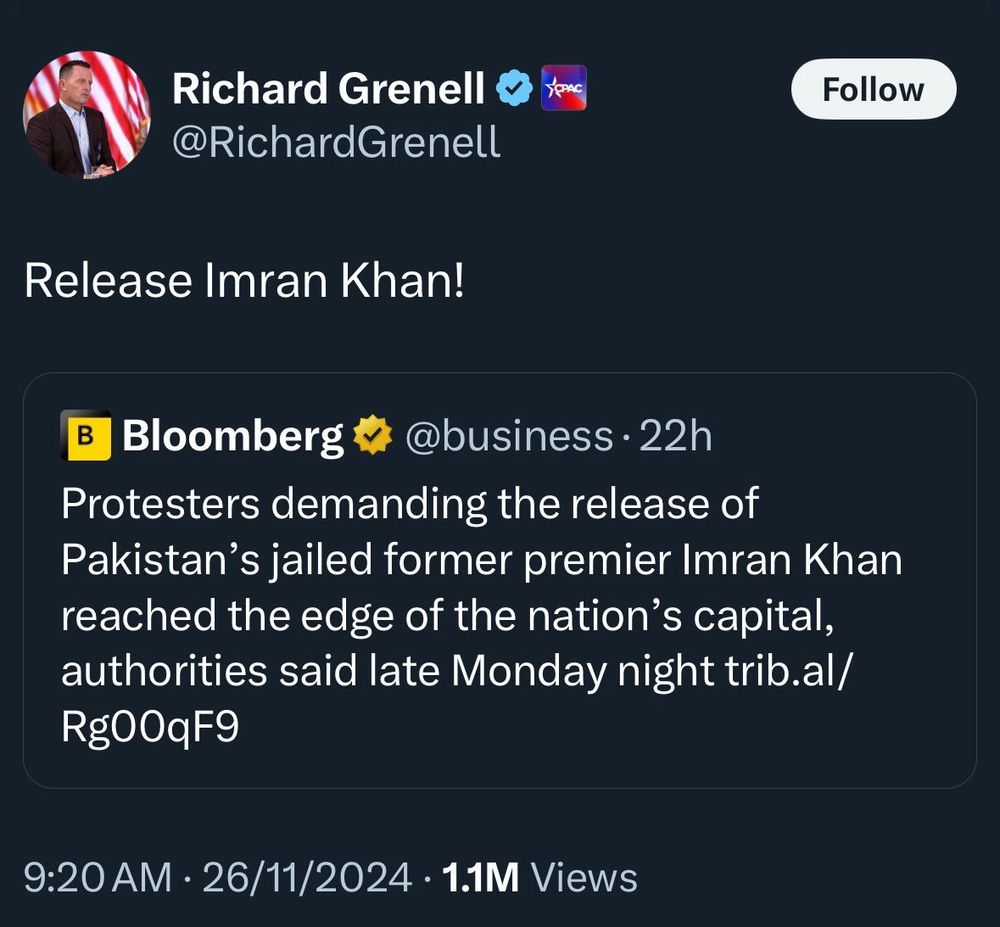Open the @business handle
The image size is (1000, 927).
(x=506, y=436)
